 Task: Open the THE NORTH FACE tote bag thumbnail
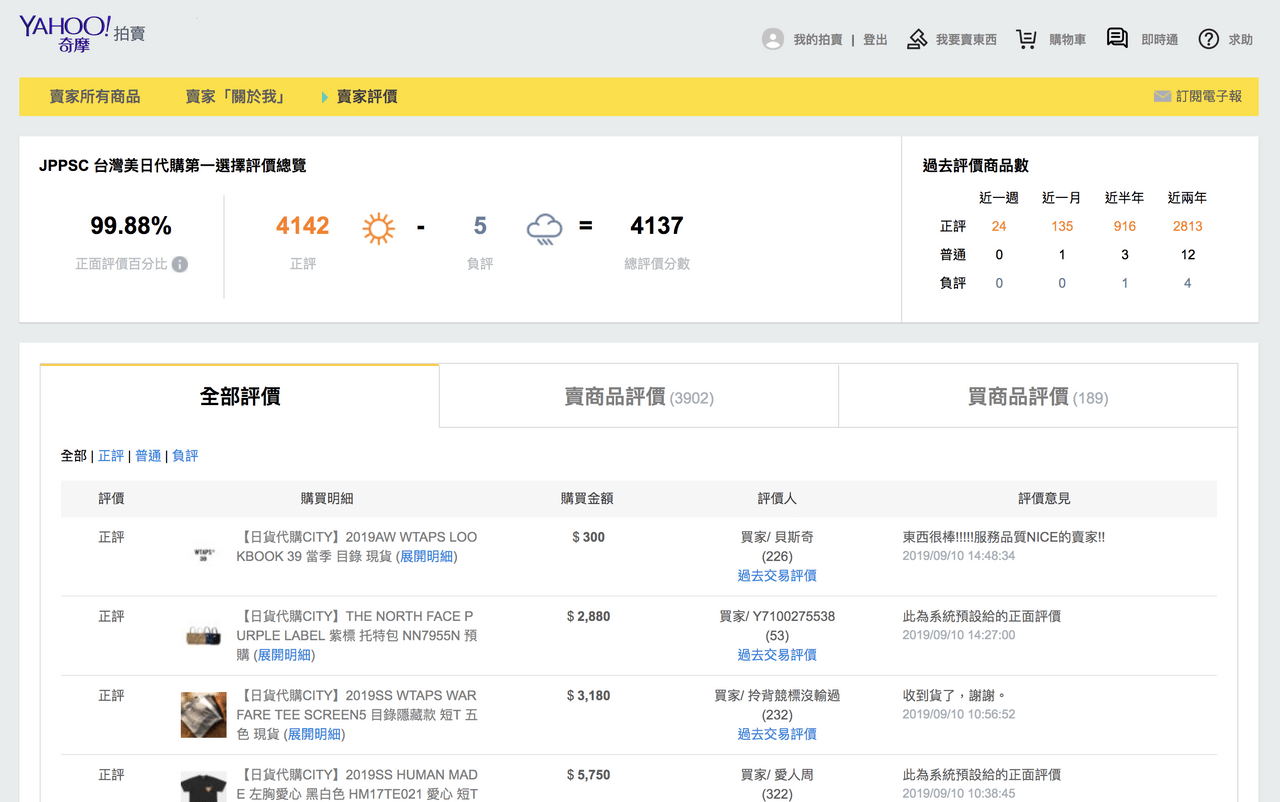[203, 635]
